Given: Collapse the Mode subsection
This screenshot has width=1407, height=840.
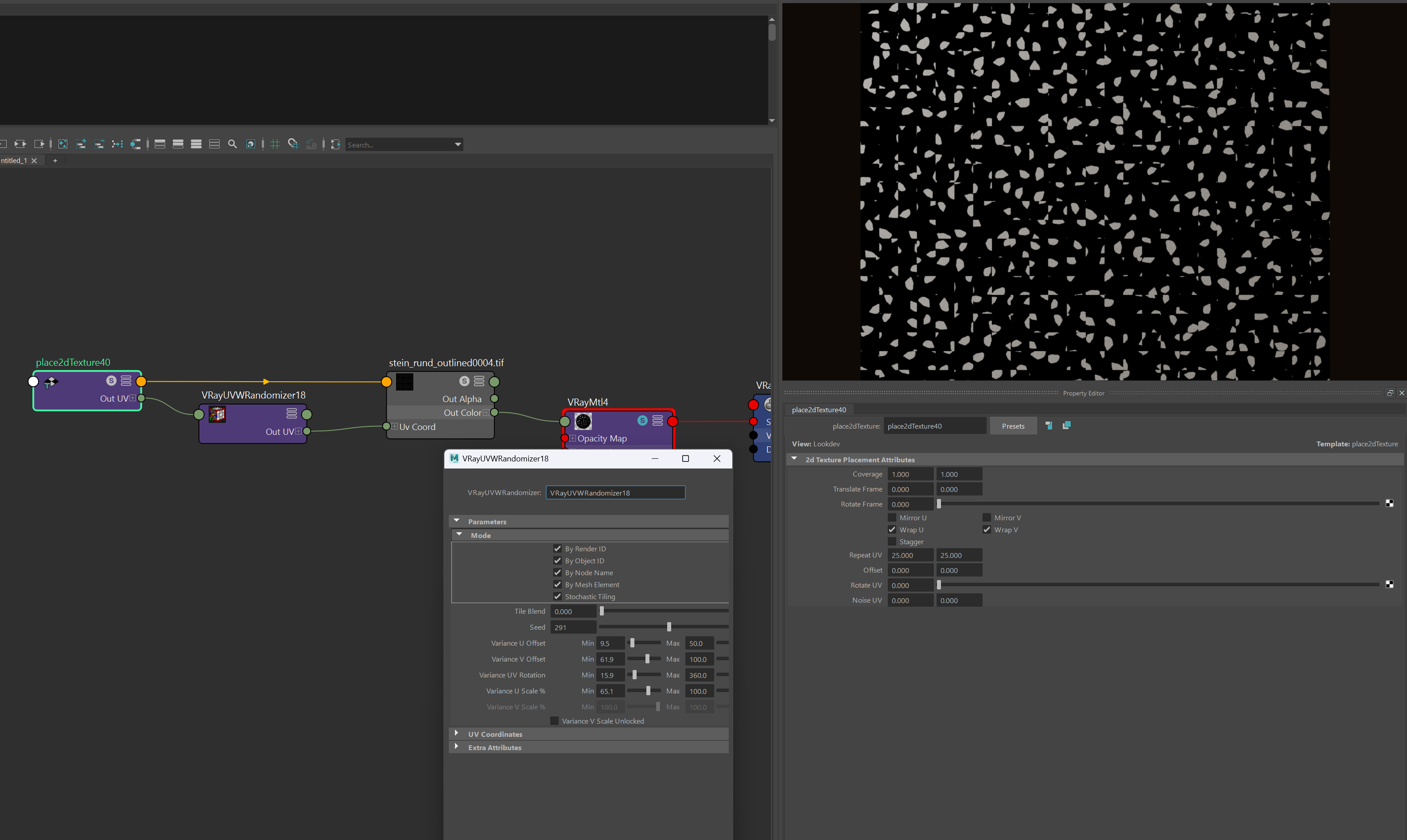Looking at the screenshot, I should pos(460,534).
